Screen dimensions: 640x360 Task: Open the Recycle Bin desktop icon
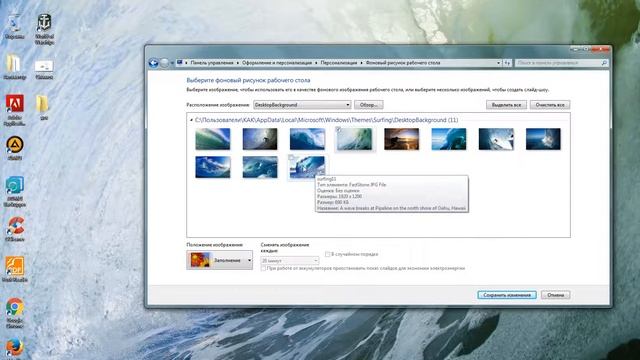(14, 25)
